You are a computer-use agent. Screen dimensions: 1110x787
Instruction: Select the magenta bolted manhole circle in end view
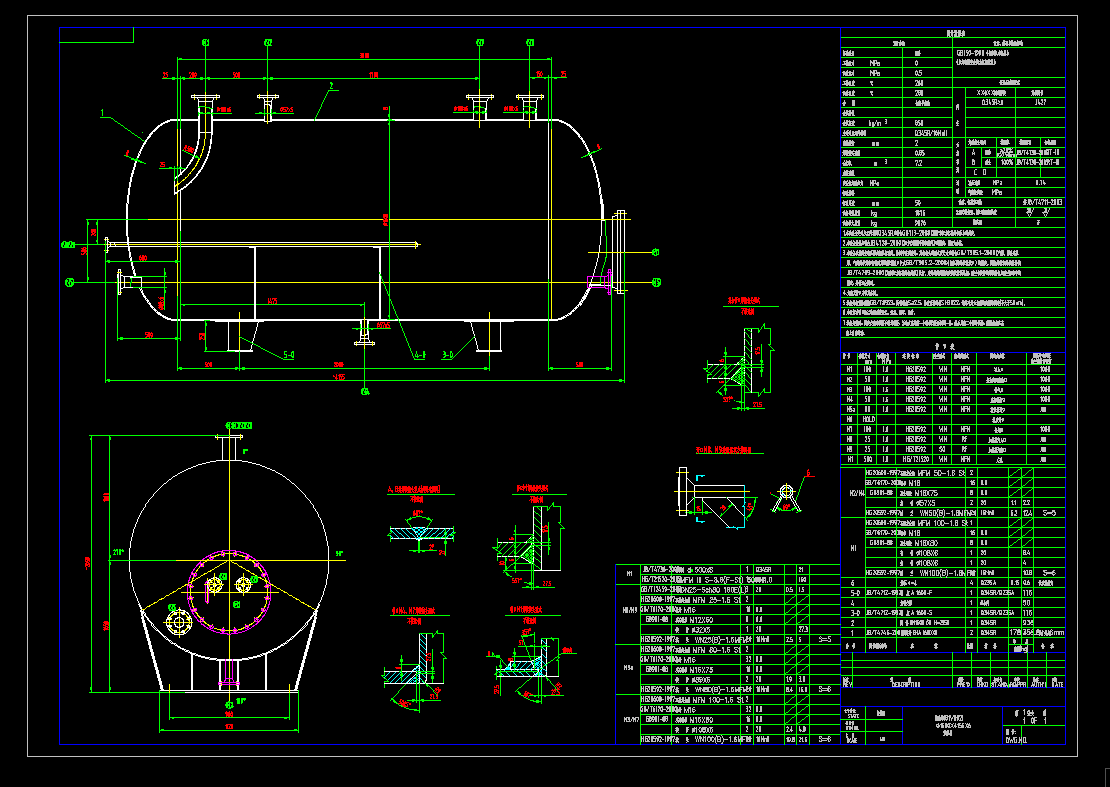229,592
